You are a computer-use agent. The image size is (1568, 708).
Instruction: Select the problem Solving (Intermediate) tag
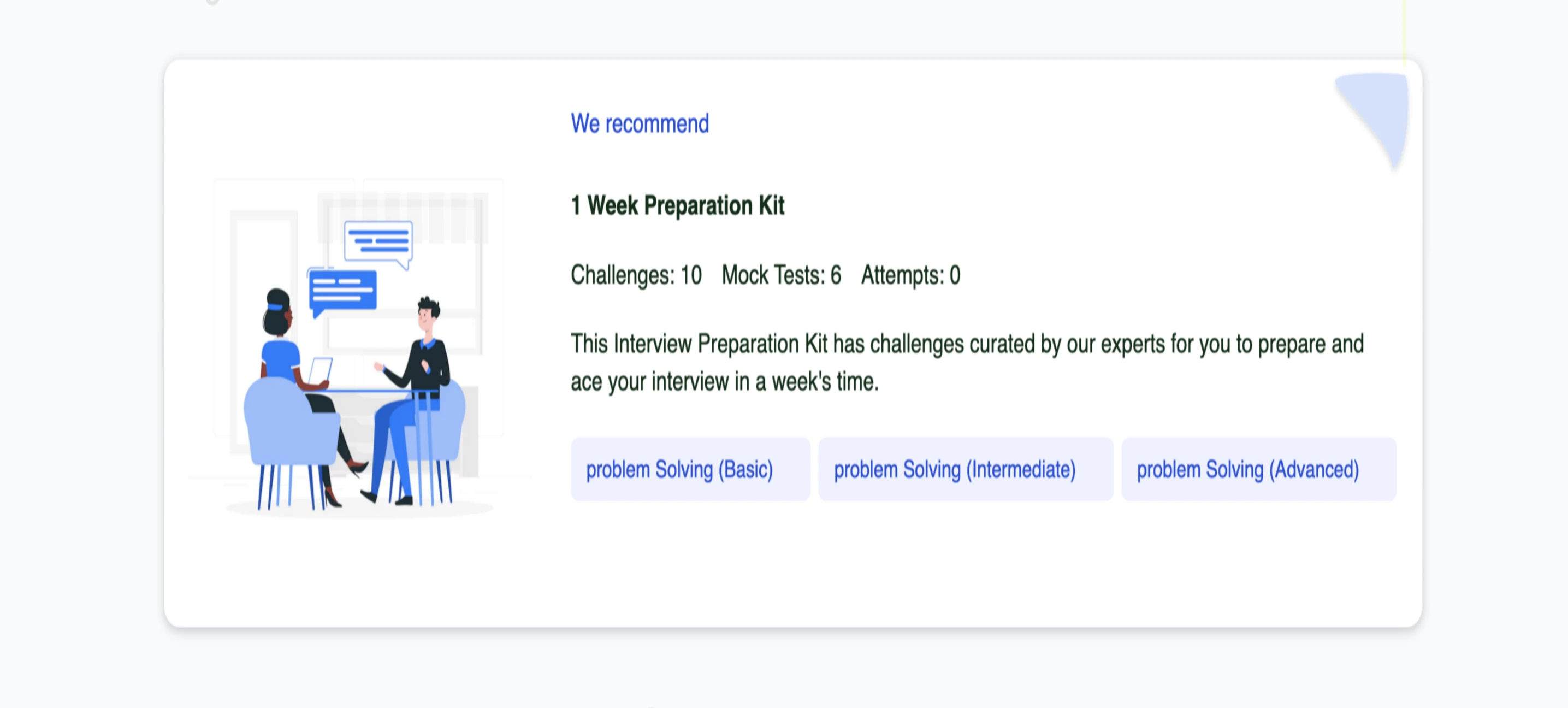tap(966, 469)
